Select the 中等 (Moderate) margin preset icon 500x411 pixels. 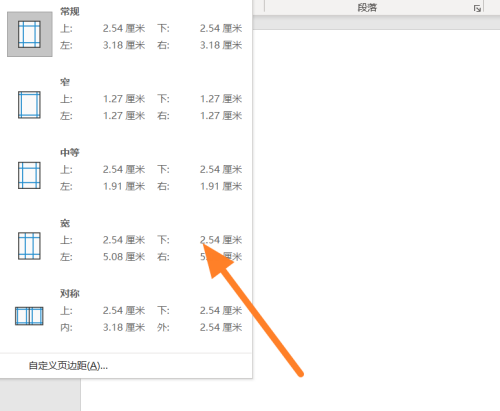(29, 175)
